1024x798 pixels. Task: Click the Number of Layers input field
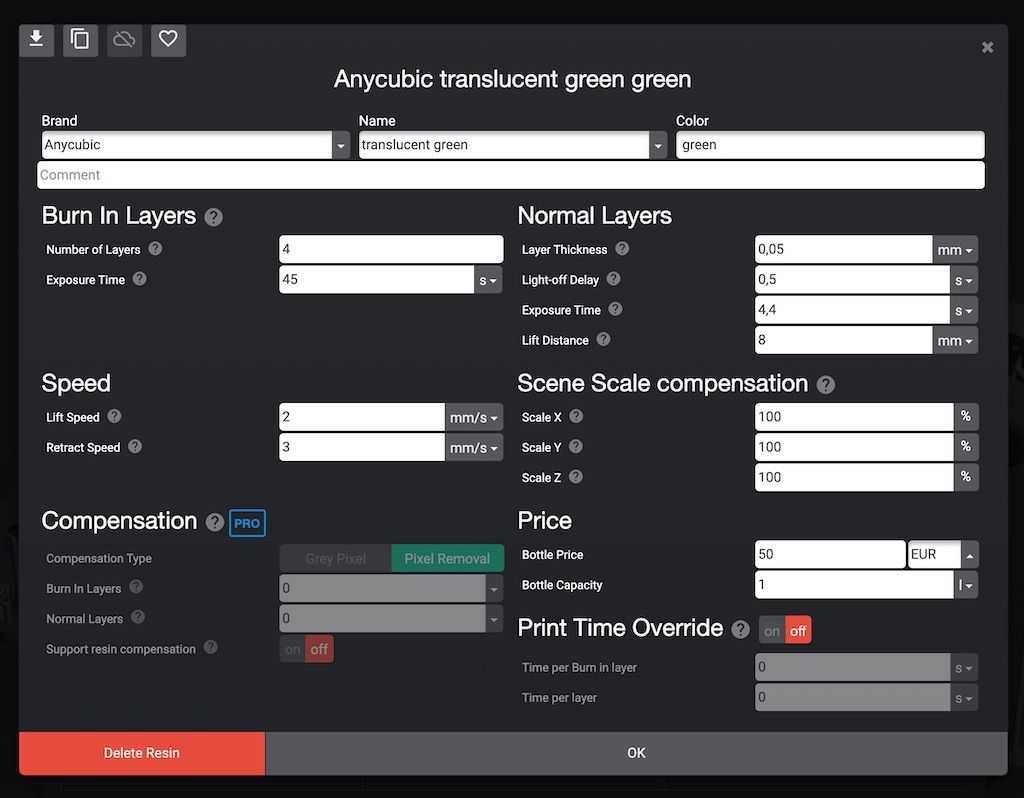point(391,249)
